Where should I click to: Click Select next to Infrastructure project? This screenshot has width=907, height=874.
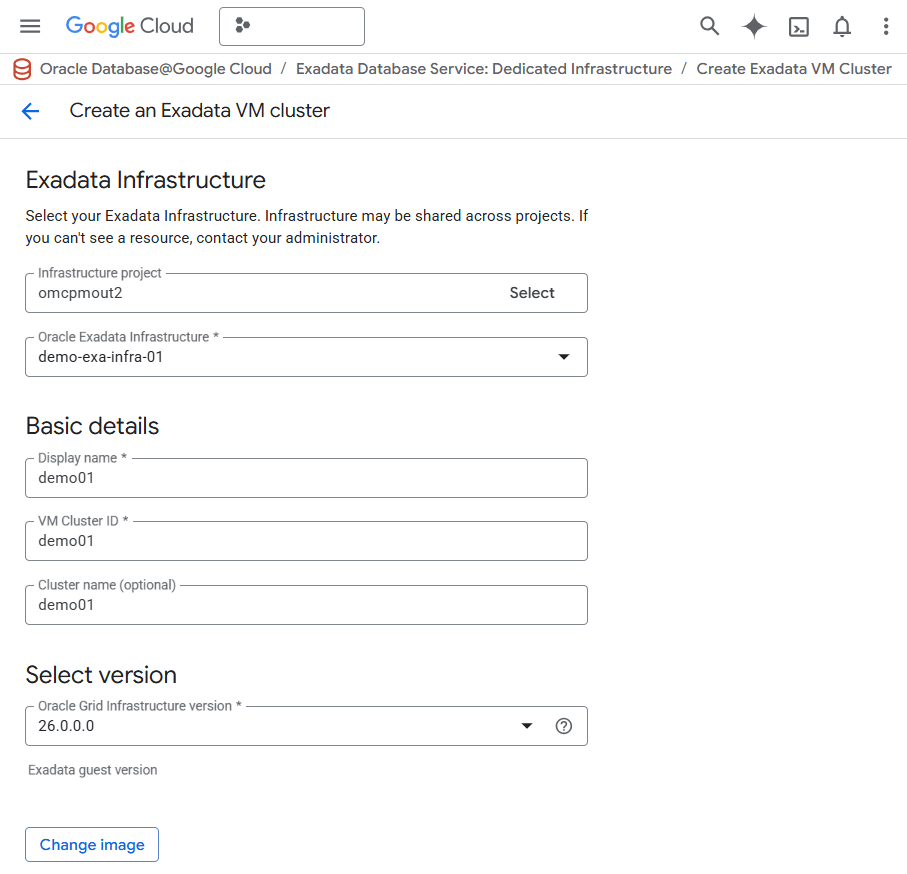[x=531, y=292]
